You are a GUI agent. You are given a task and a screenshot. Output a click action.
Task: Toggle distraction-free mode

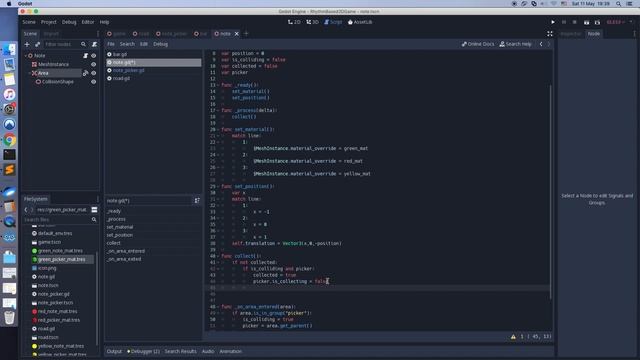[550, 34]
